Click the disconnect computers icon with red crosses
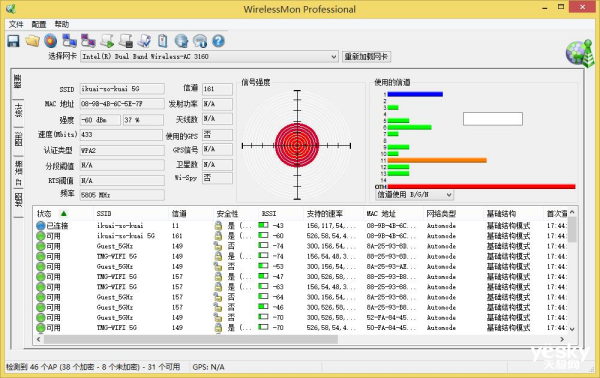Image resolution: width=600 pixels, height=378 pixels. point(88,41)
